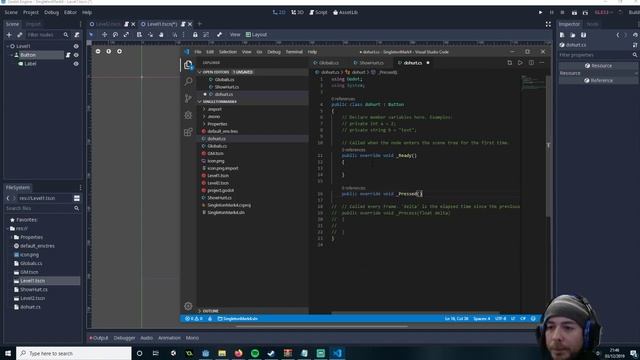Open VS Code Search activity icon
The width and height of the screenshot is (640, 360).
[x=188, y=82]
